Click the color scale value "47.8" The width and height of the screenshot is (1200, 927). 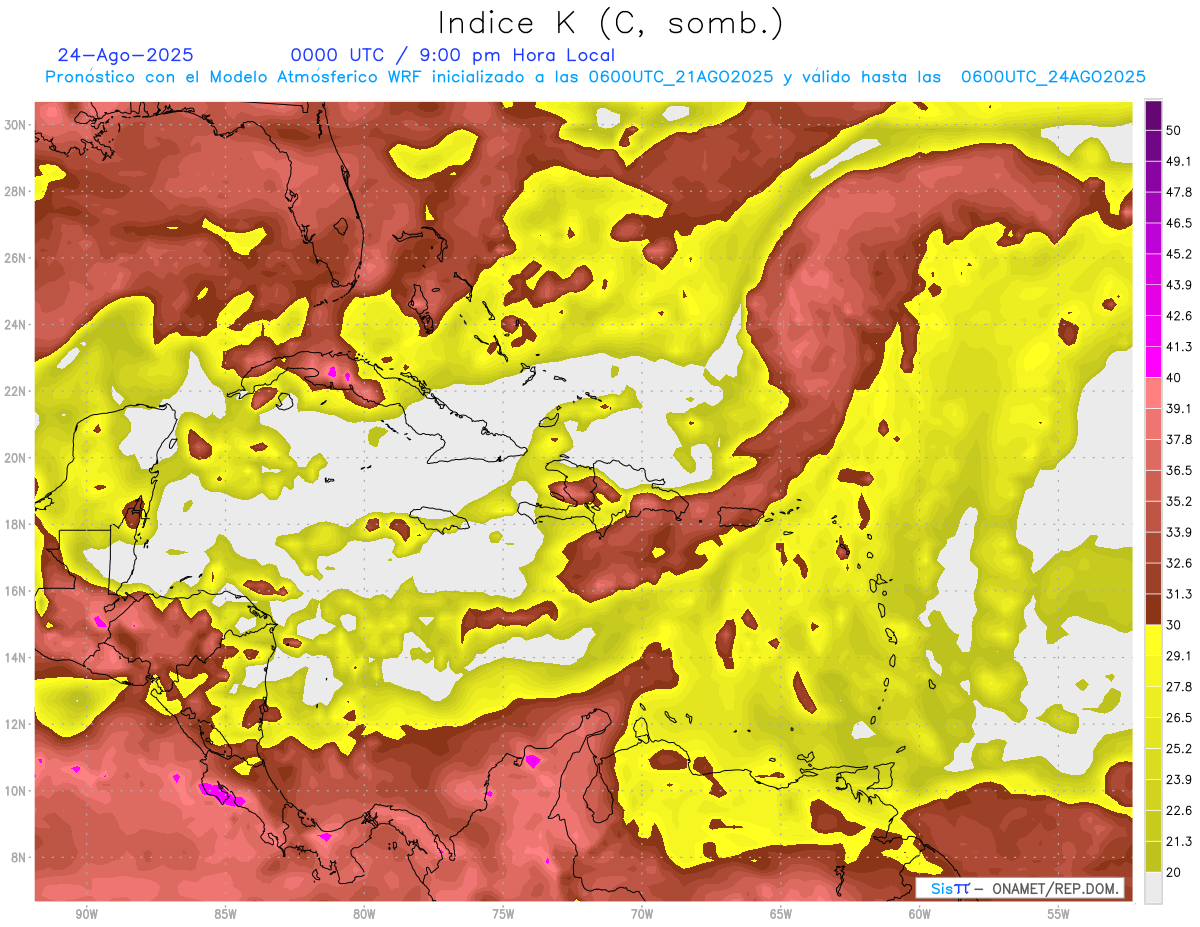pos(1179,192)
